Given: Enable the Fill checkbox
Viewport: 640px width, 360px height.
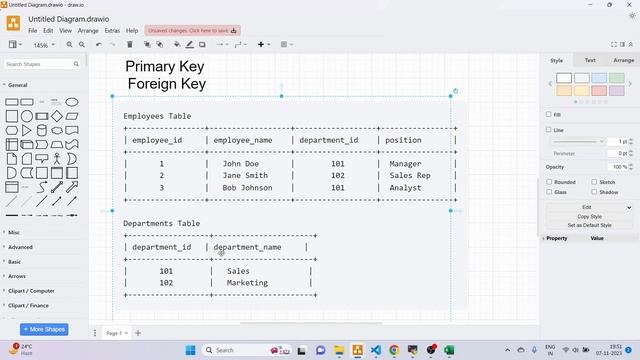Looking at the screenshot, I should pyautogui.click(x=549, y=114).
